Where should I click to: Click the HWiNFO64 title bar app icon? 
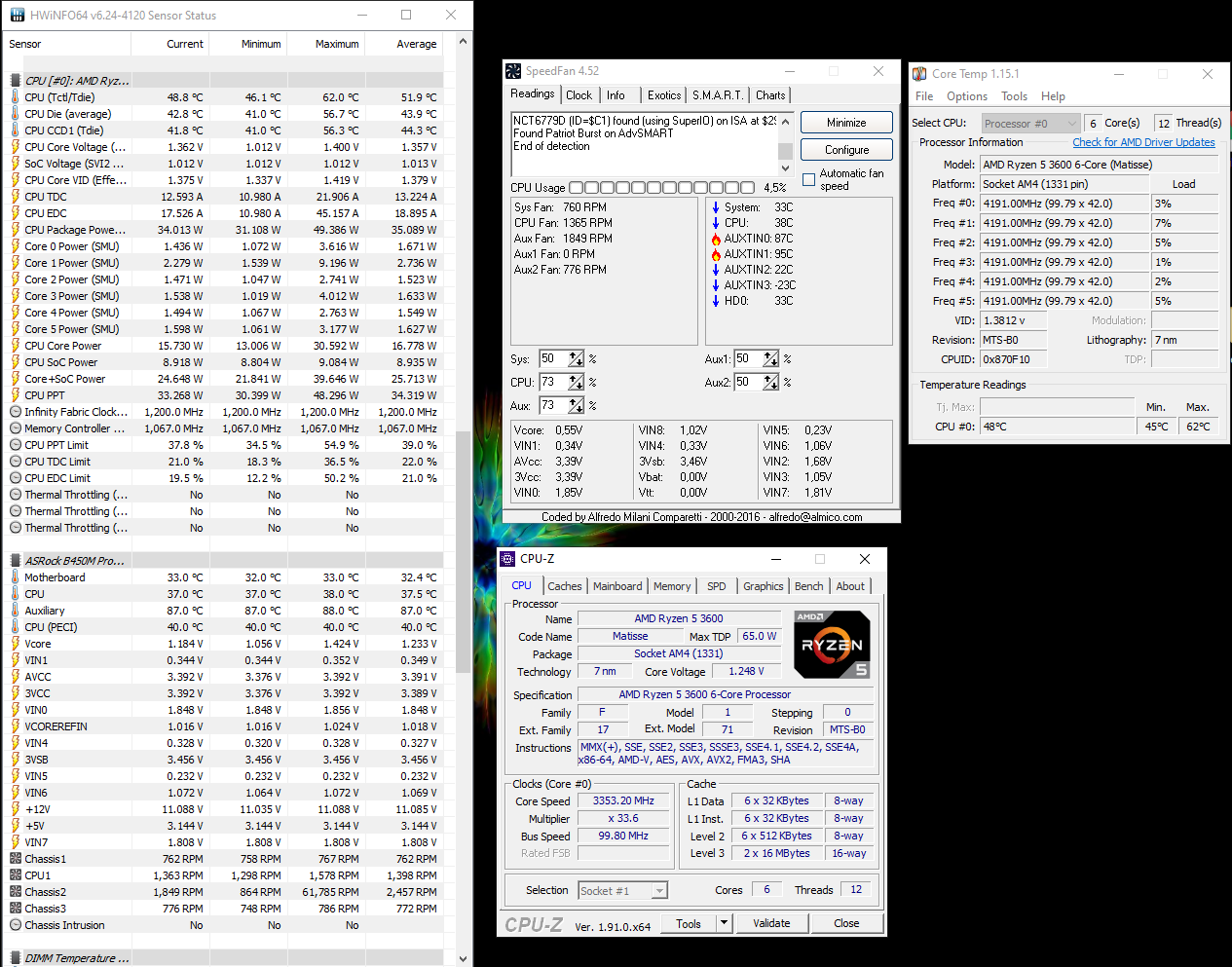(17, 16)
